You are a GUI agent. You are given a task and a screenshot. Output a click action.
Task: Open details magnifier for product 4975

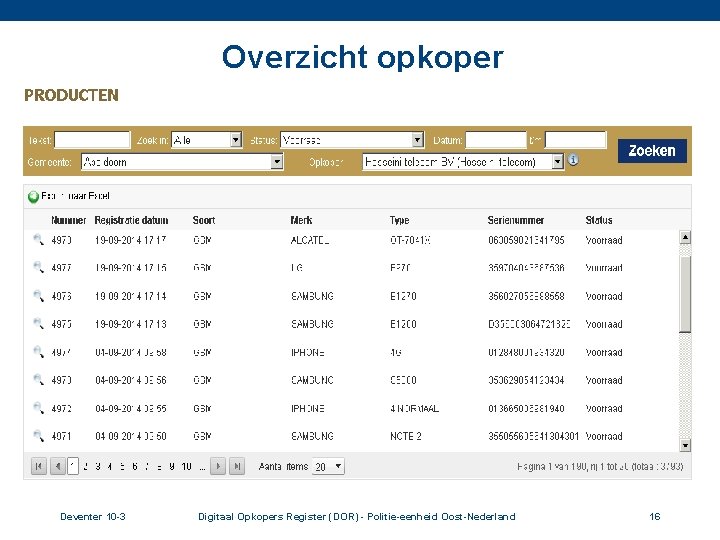[38, 323]
